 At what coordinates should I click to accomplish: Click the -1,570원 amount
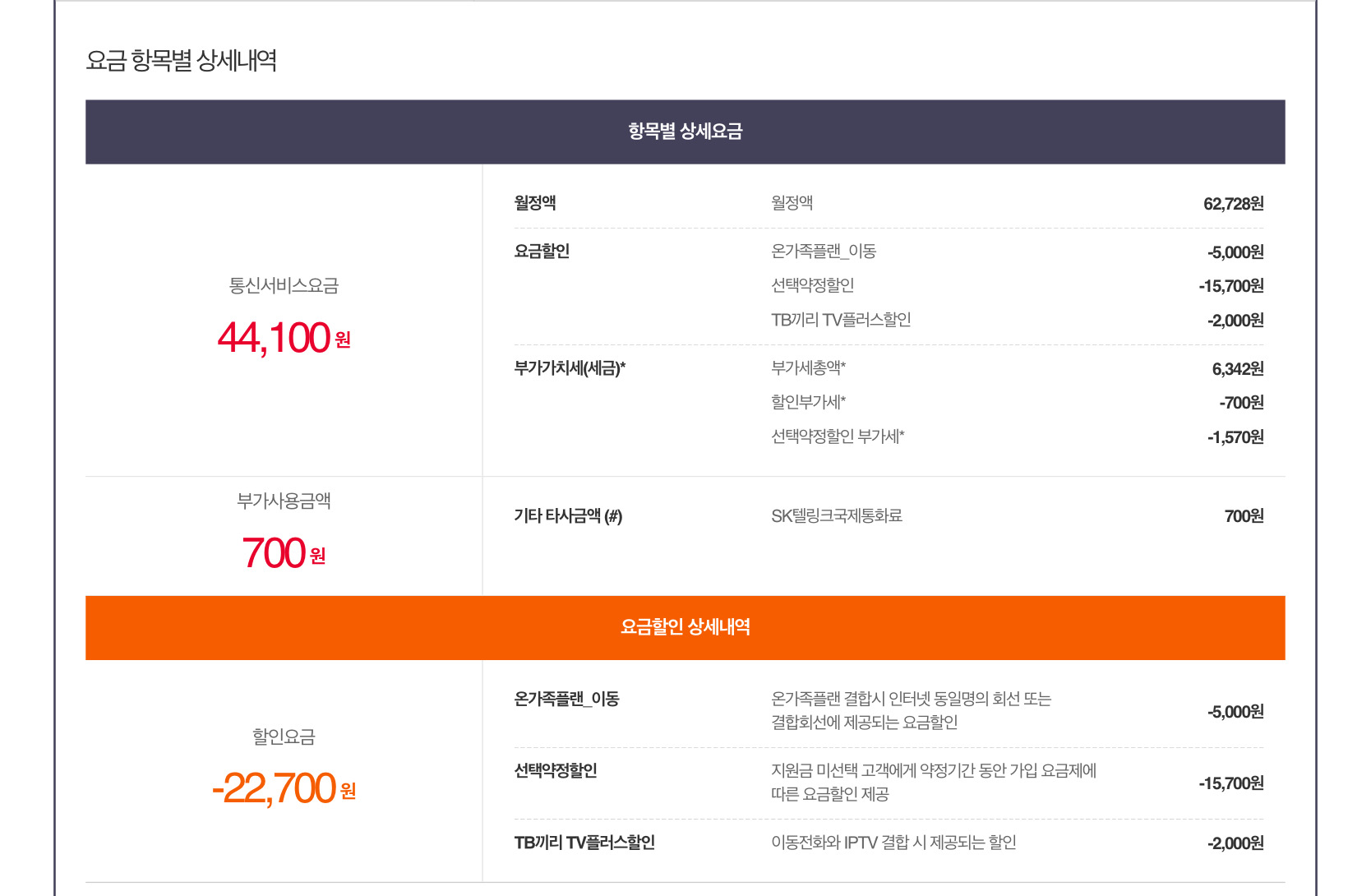coord(1235,437)
